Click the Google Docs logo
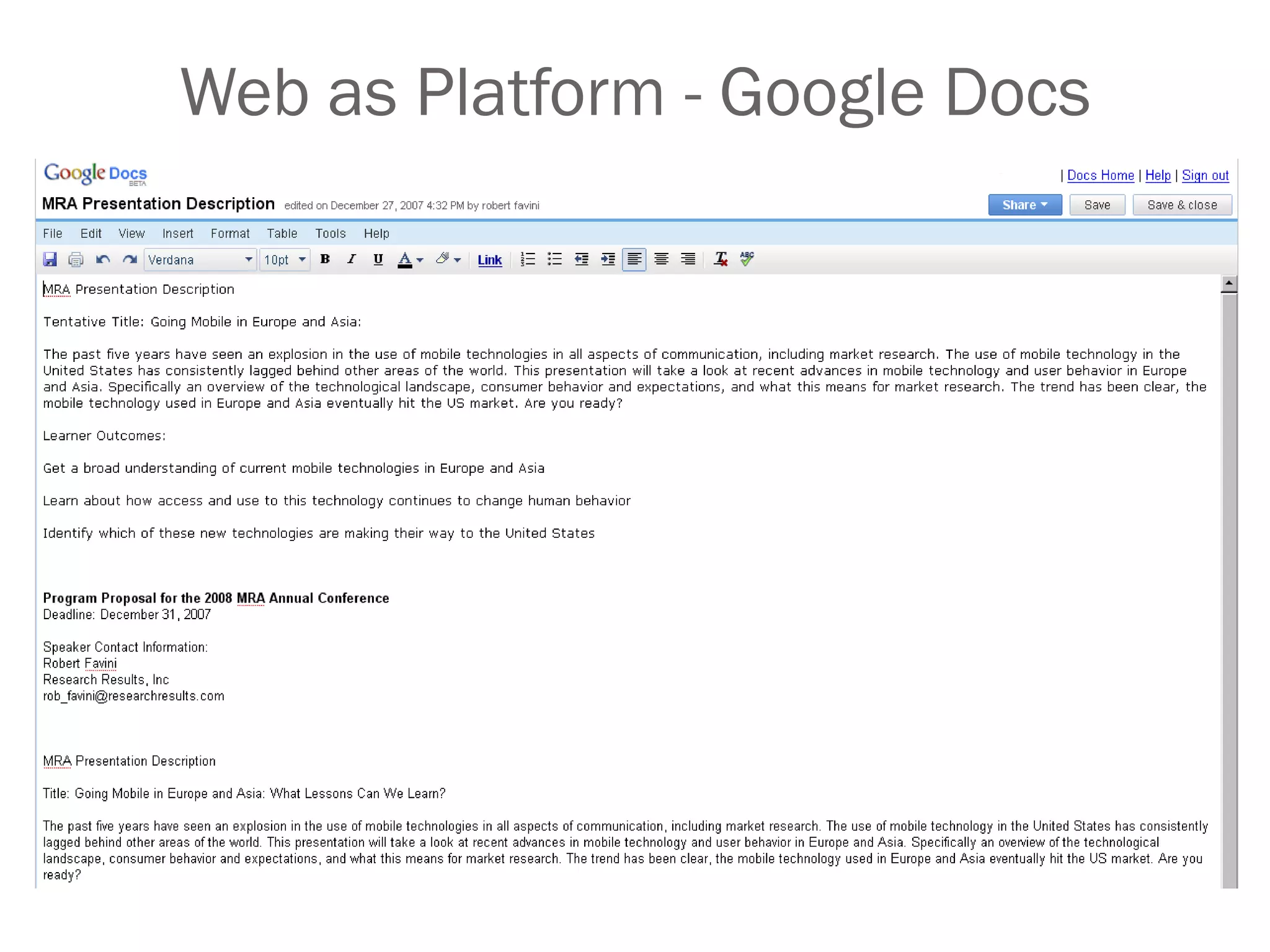The height and width of the screenshot is (952, 1270). pos(95,174)
